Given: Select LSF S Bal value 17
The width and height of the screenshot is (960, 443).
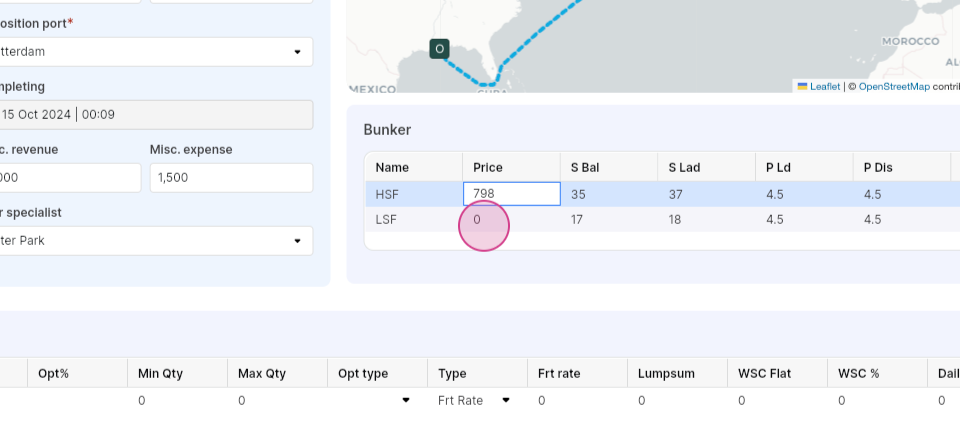Looking at the screenshot, I should pyautogui.click(x=609, y=220).
